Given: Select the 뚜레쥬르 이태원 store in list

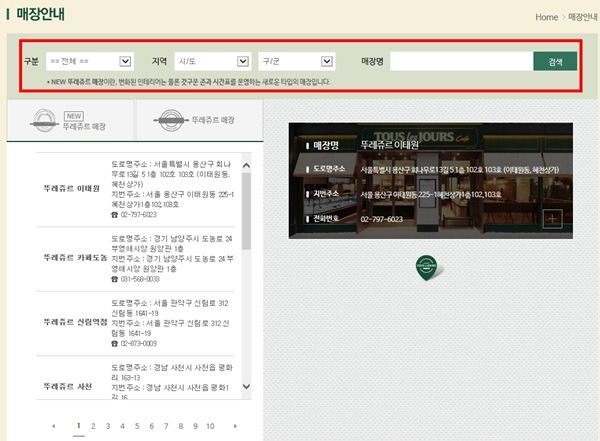Looking at the screenshot, I should (x=72, y=189).
